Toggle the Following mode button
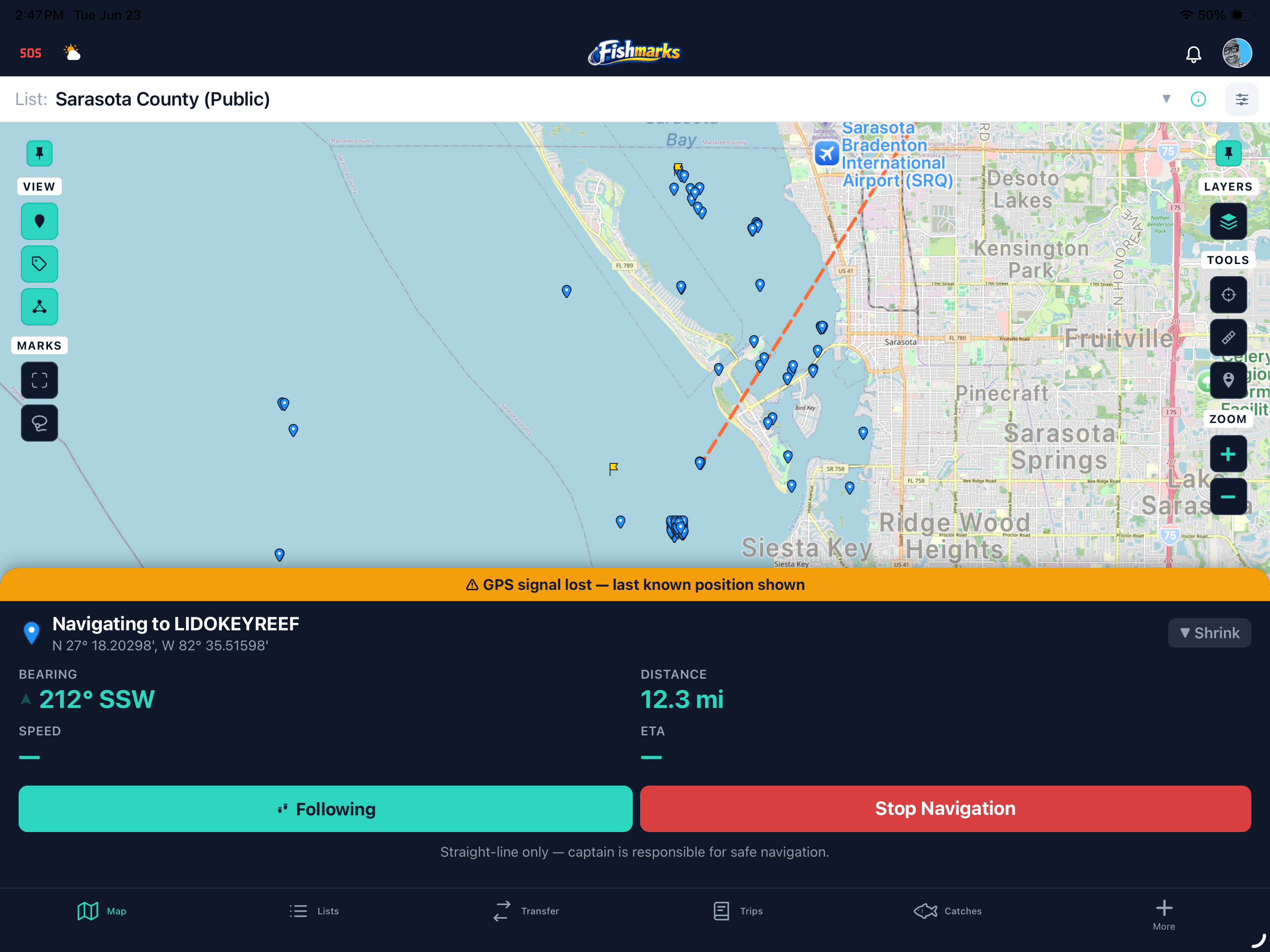Viewport: 1270px width, 952px height. pos(325,808)
